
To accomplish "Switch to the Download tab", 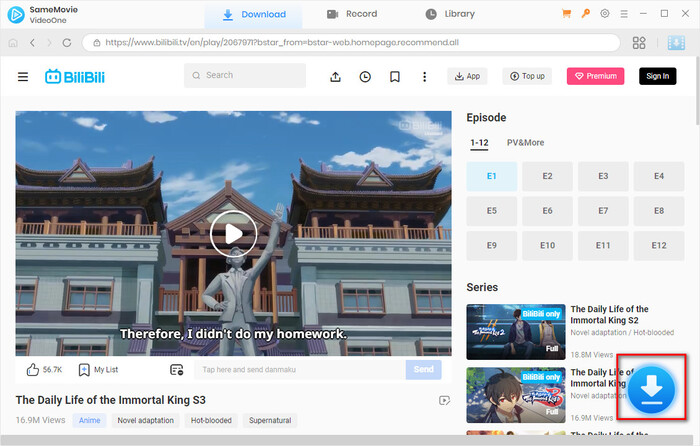I will point(254,14).
